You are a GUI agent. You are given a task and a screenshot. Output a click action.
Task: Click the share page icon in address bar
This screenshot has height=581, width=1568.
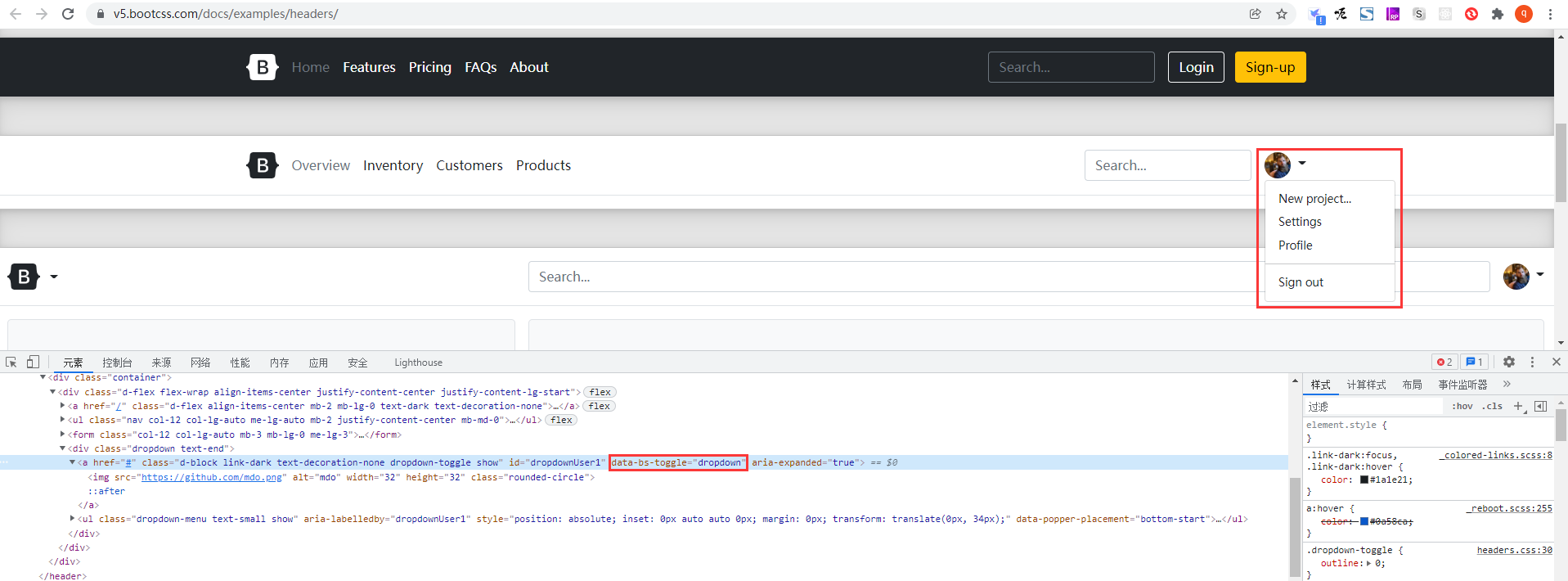click(x=1255, y=14)
